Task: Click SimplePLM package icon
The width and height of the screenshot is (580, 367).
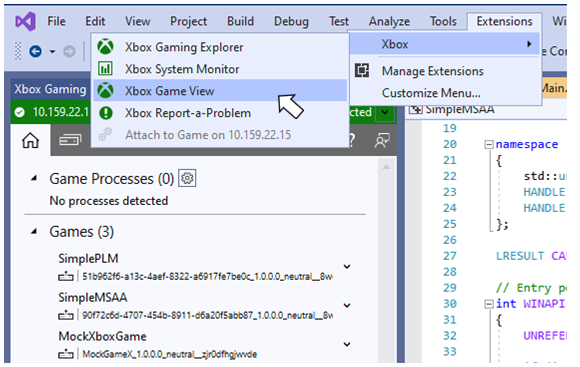Action: coord(66,276)
